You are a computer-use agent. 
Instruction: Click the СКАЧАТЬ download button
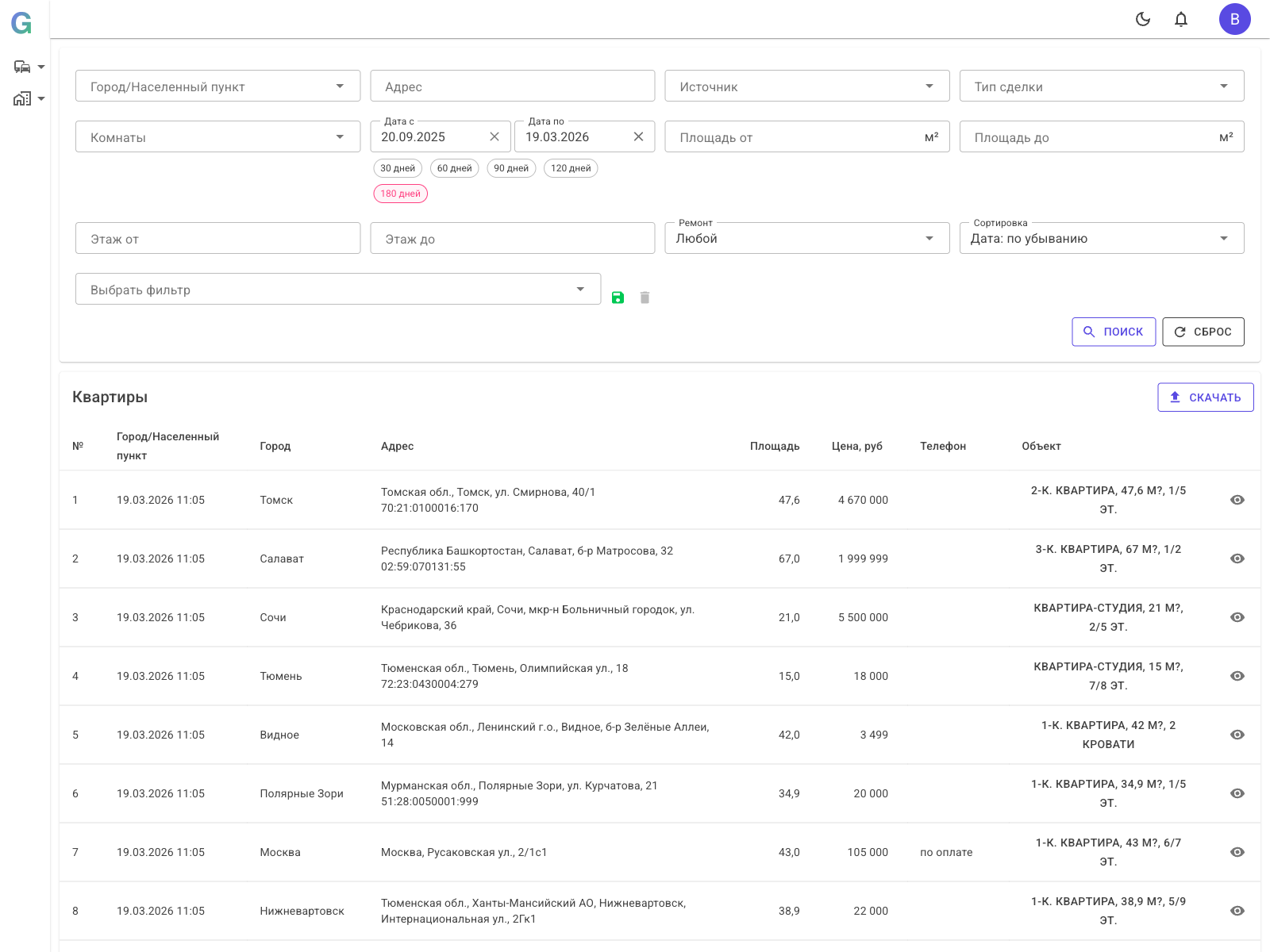coord(1205,397)
